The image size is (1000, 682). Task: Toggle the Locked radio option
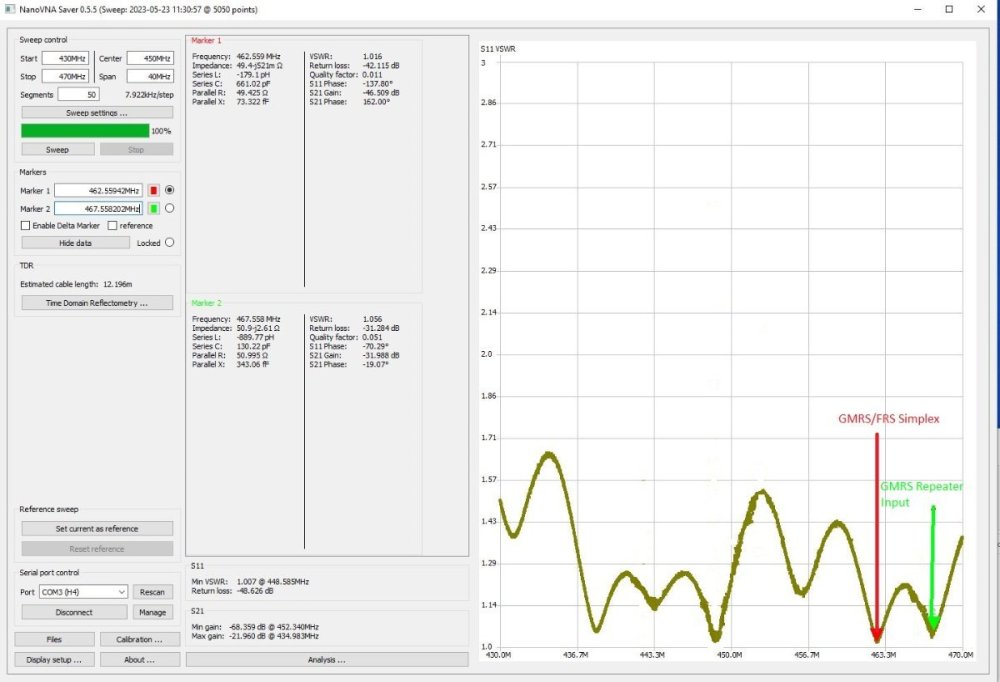click(169, 242)
